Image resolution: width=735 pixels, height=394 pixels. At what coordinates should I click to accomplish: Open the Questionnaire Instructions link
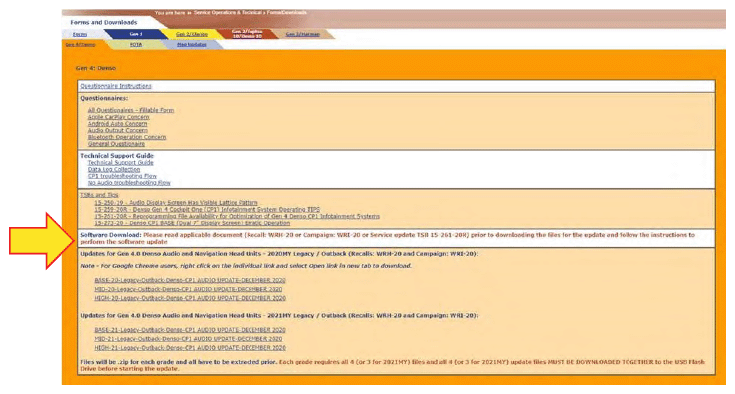pyautogui.click(x=116, y=86)
